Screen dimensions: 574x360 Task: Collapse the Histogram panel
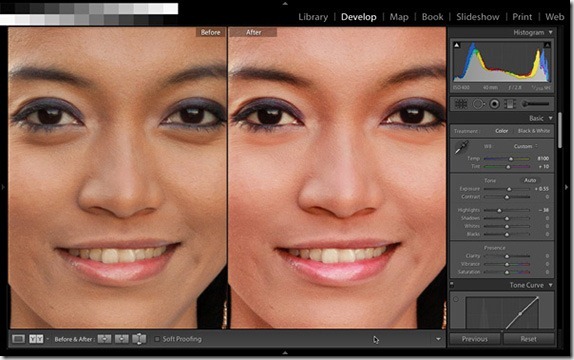pos(550,33)
